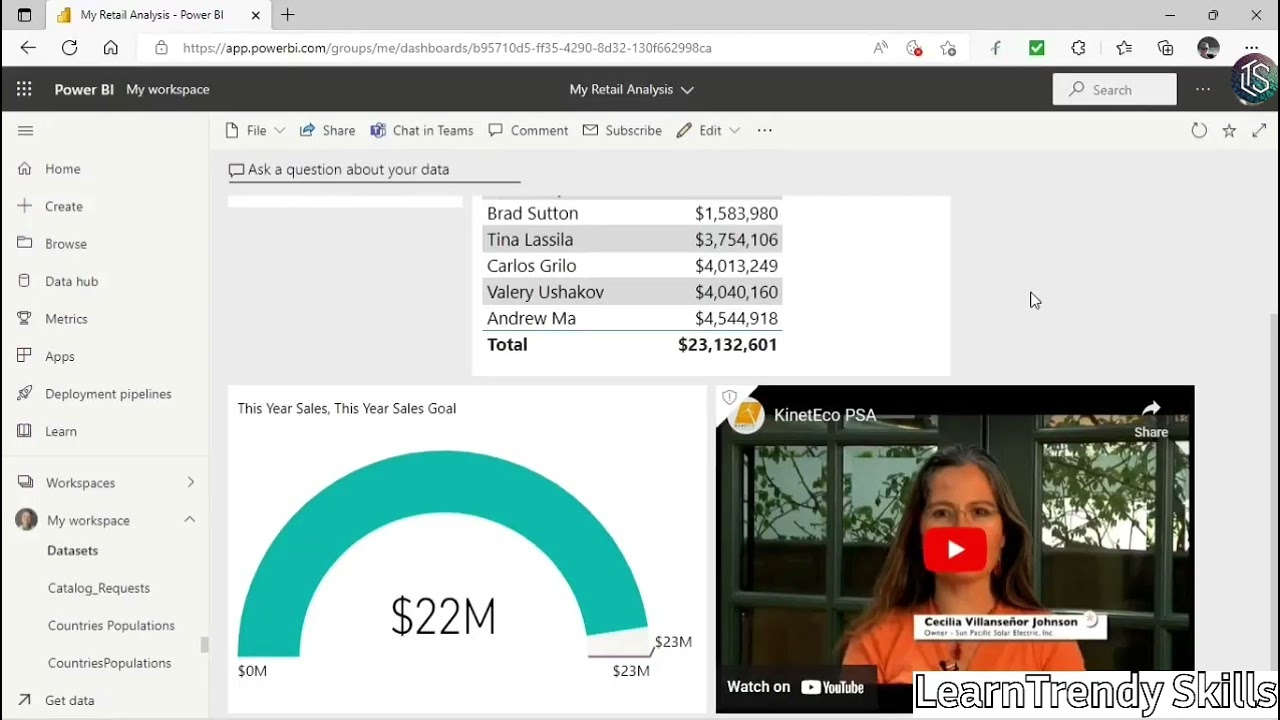
Task: Click the Valery Ushakov row
Action: pyautogui.click(x=632, y=292)
